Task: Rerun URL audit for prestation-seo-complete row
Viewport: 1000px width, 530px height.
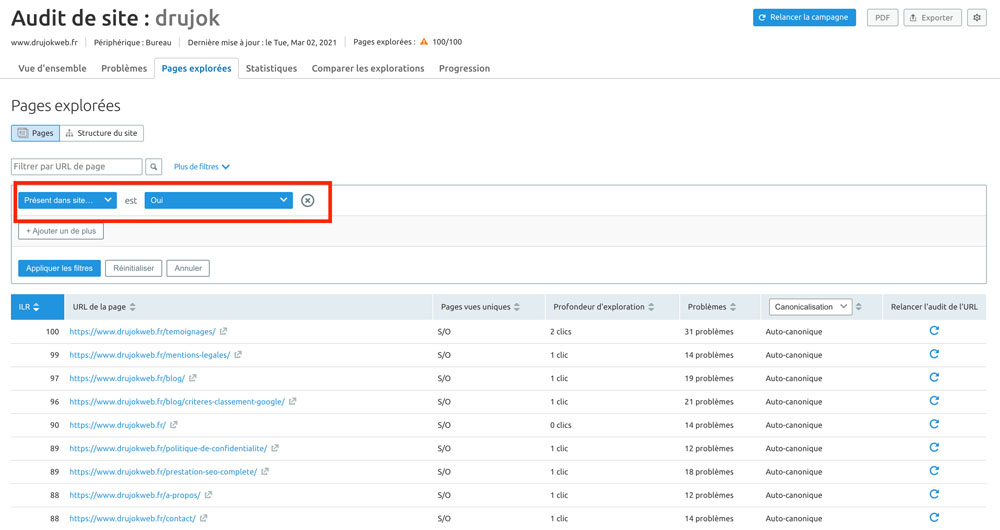Action: tap(934, 471)
